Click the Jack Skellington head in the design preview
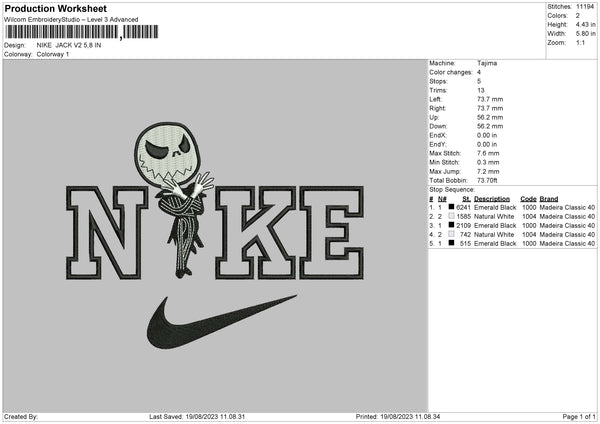This screenshot has height=424, width=600. pos(168,153)
